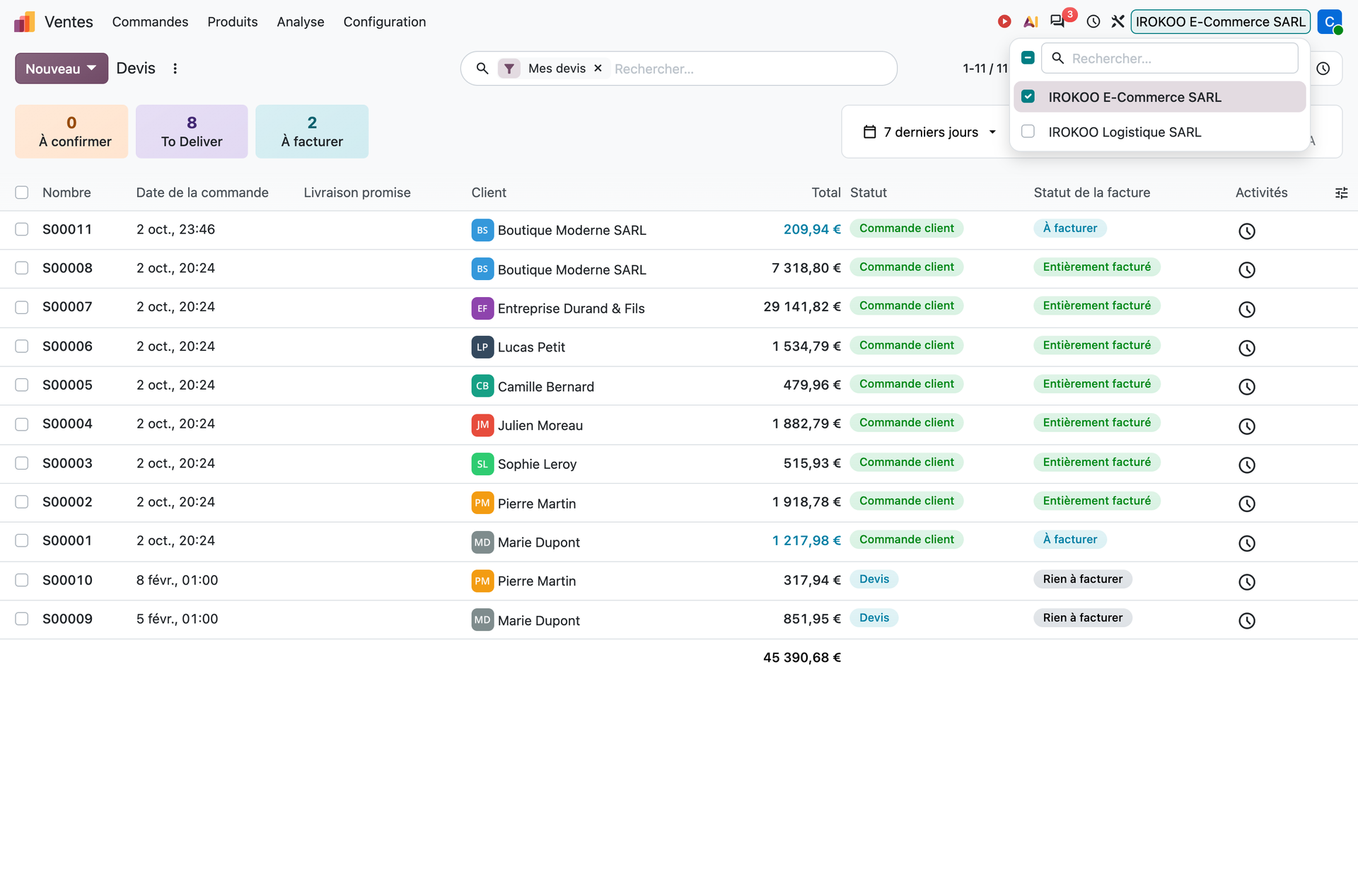
Task: Open the Produits menu
Action: pyautogui.click(x=232, y=22)
